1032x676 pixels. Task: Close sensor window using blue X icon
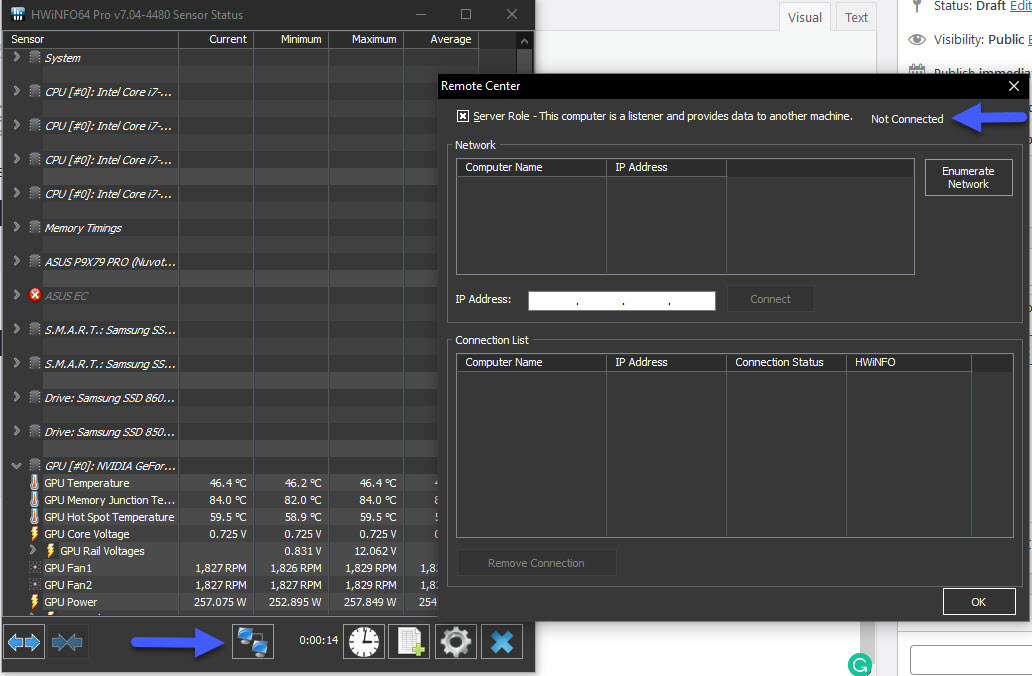tap(502, 641)
